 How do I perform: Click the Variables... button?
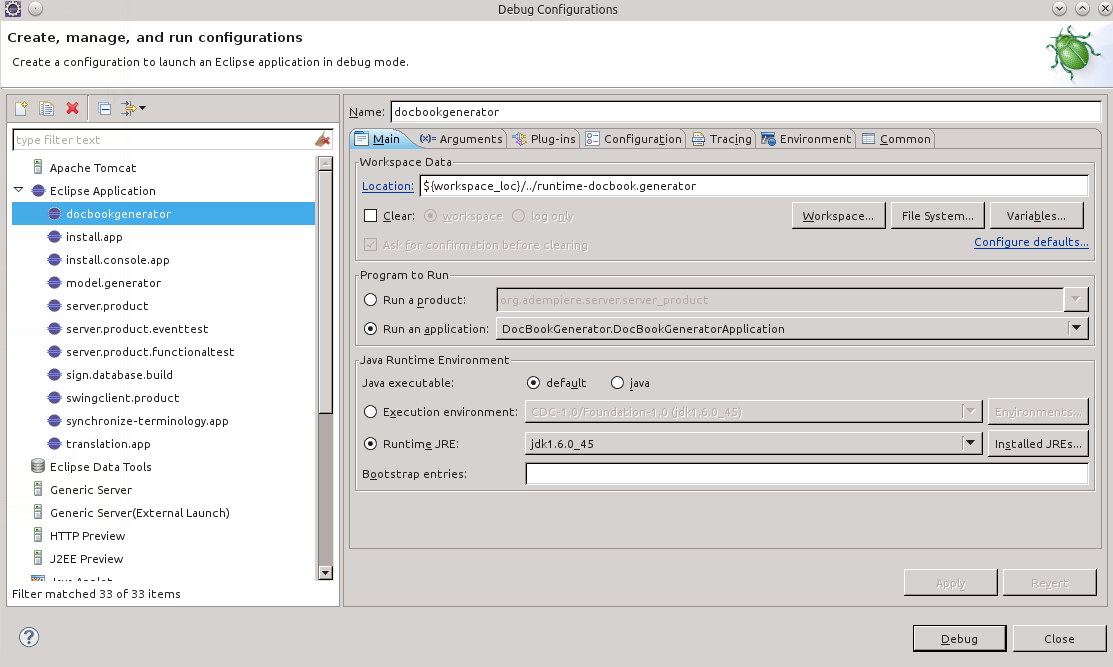tap(1036, 216)
